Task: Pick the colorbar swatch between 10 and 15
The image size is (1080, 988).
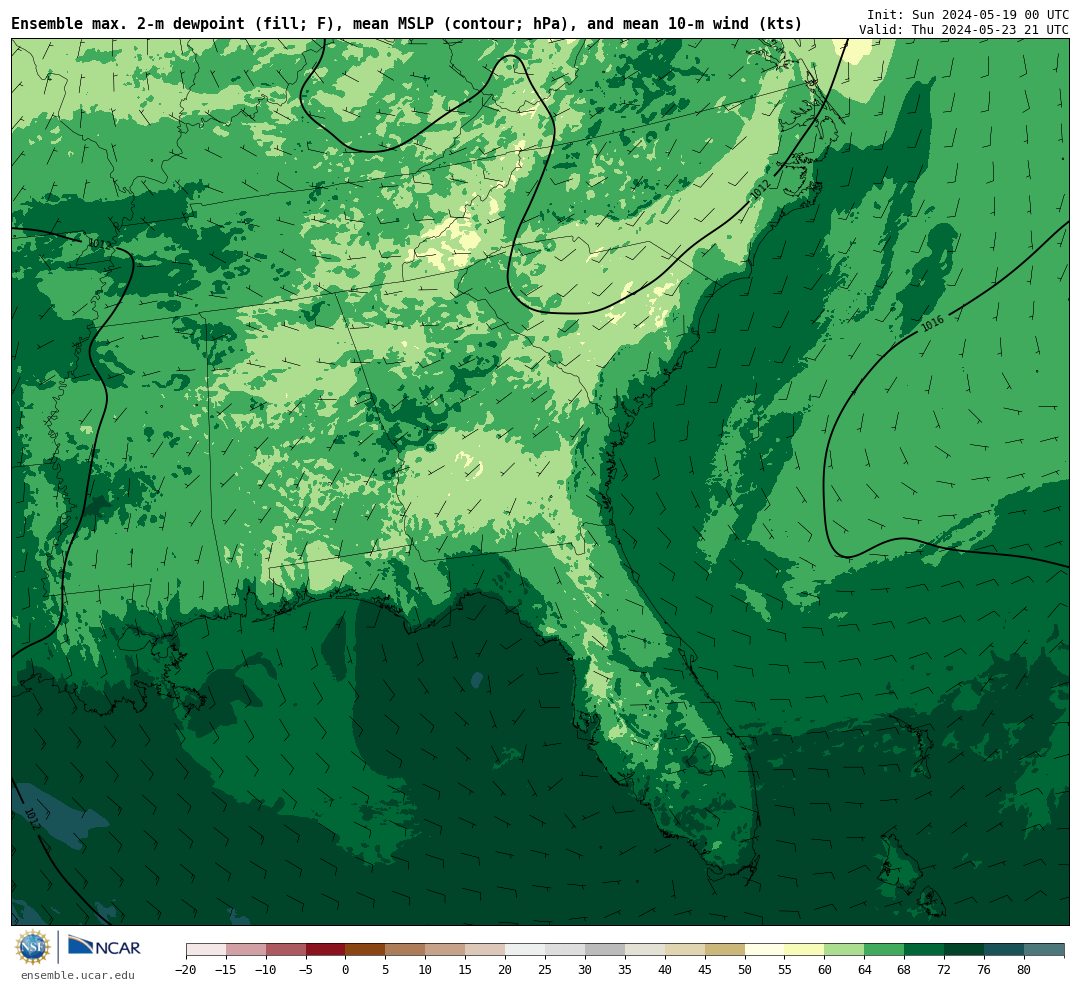Action: (x=445, y=950)
